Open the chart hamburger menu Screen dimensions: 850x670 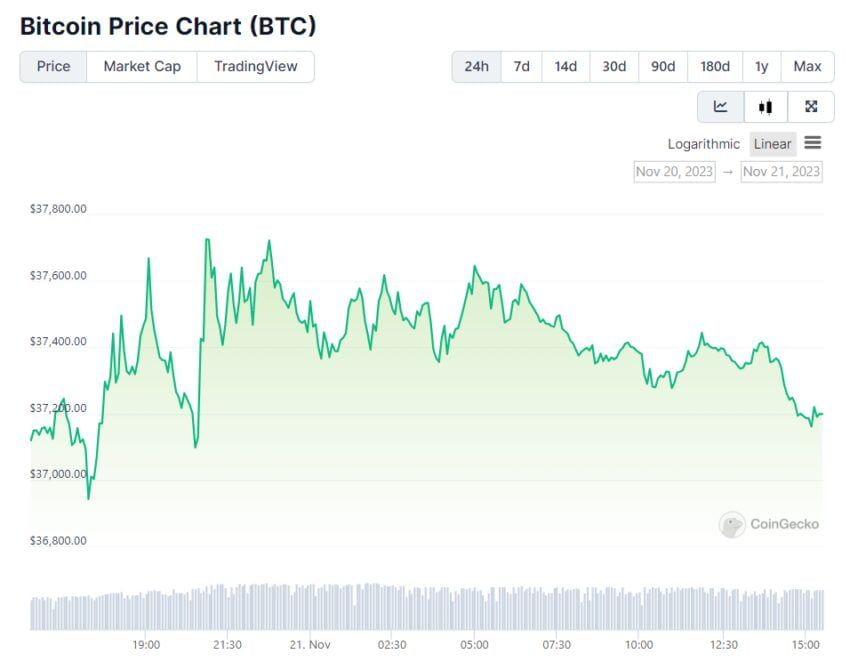(x=813, y=143)
